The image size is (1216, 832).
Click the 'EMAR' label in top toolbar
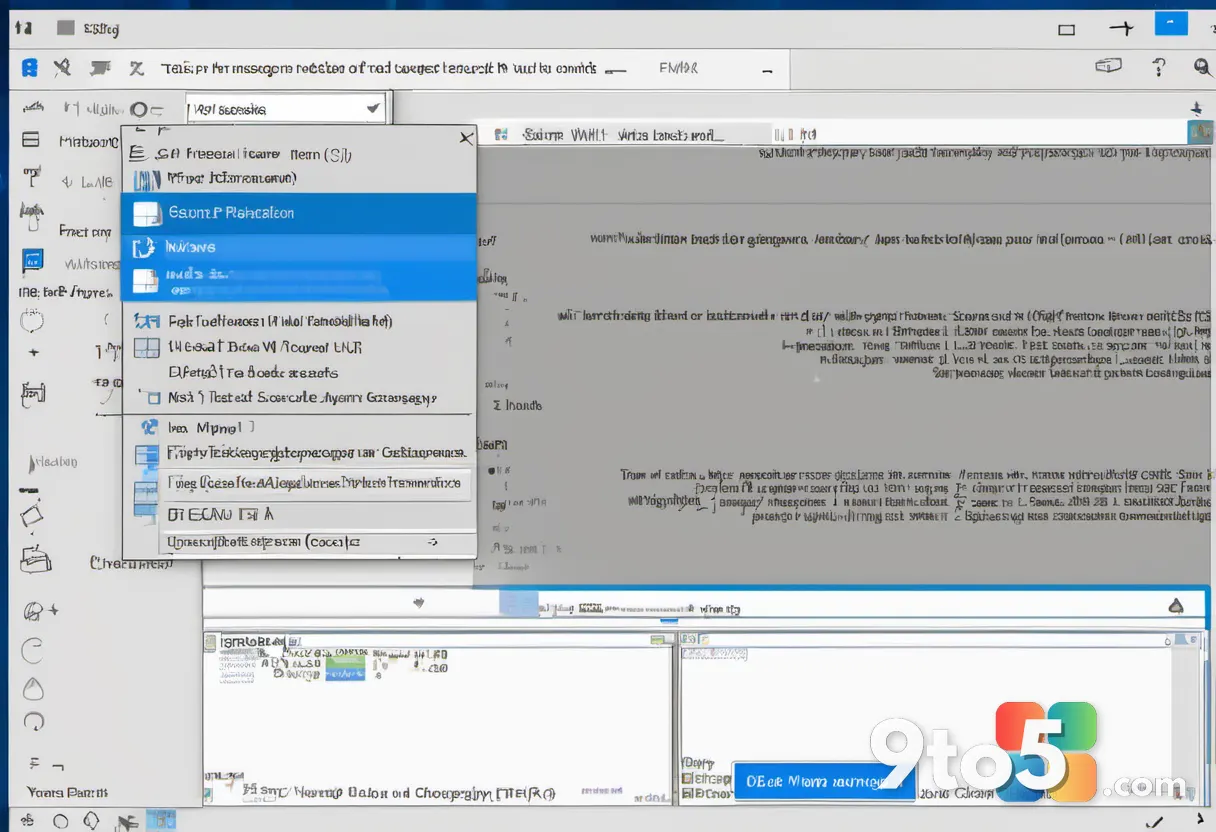pyautogui.click(x=678, y=68)
